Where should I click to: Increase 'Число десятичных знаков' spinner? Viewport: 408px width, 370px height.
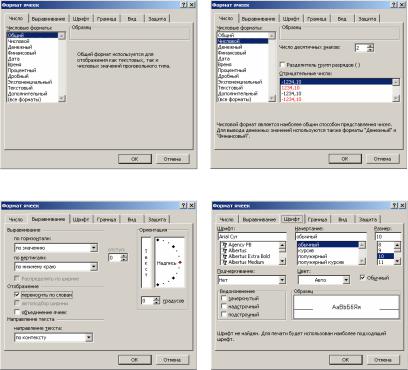click(370, 46)
